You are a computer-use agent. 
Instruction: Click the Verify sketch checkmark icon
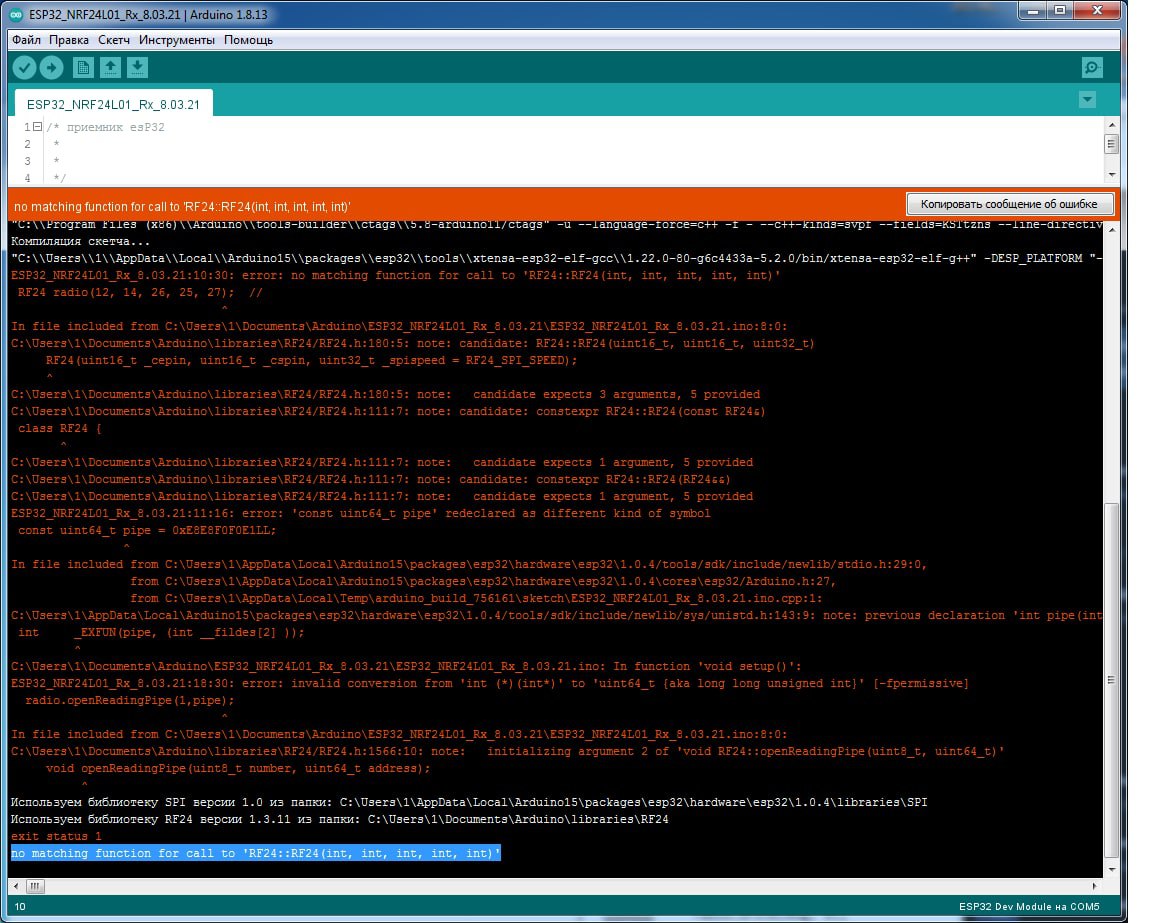(24, 68)
